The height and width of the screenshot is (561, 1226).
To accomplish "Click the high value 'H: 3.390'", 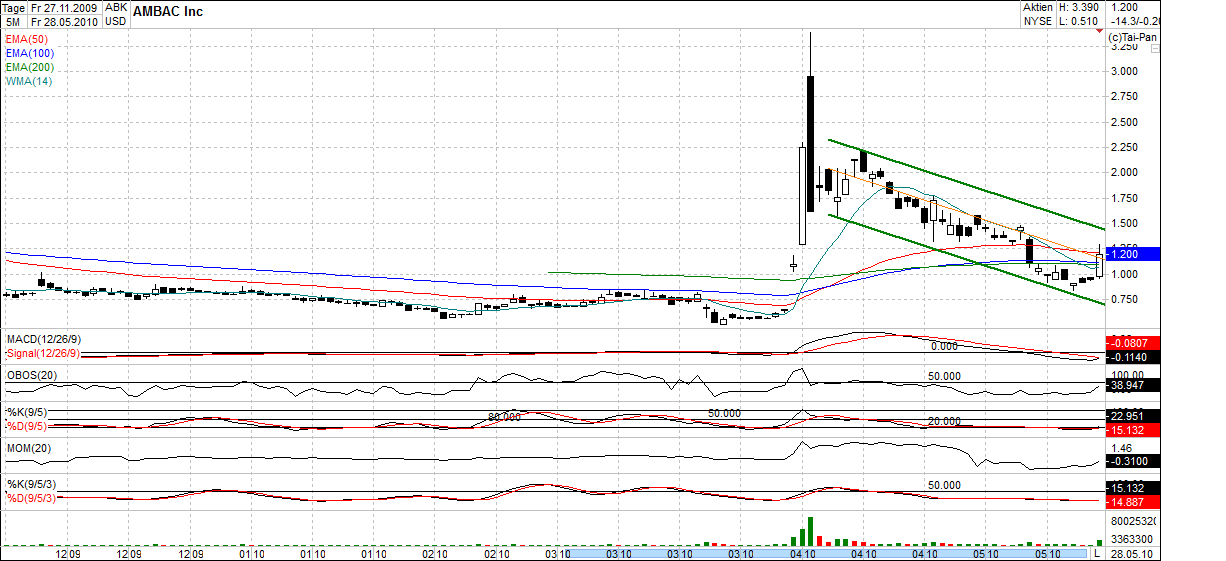I will [x=1081, y=7].
